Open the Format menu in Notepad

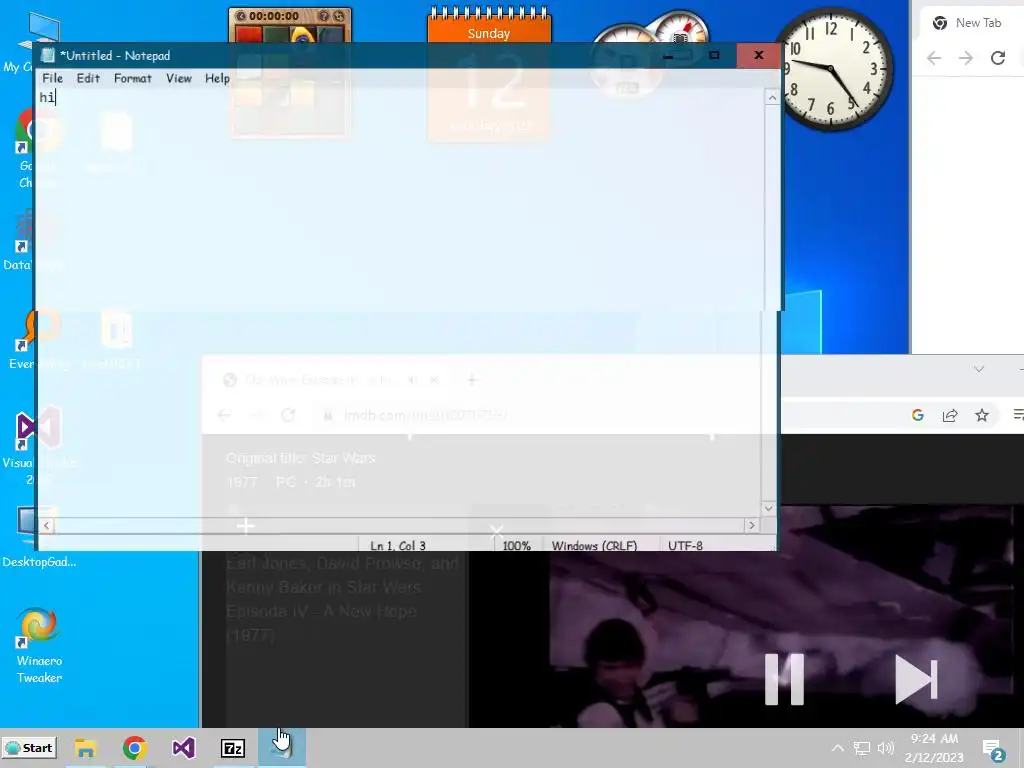(133, 78)
